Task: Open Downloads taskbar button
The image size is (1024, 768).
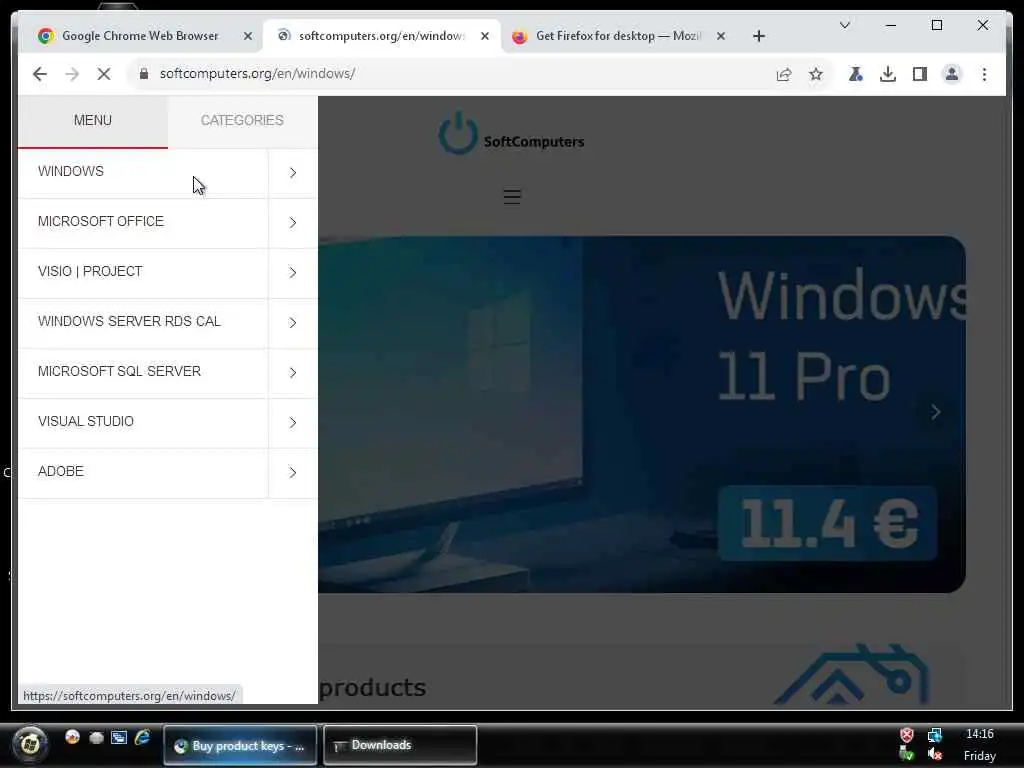Action: [x=400, y=745]
